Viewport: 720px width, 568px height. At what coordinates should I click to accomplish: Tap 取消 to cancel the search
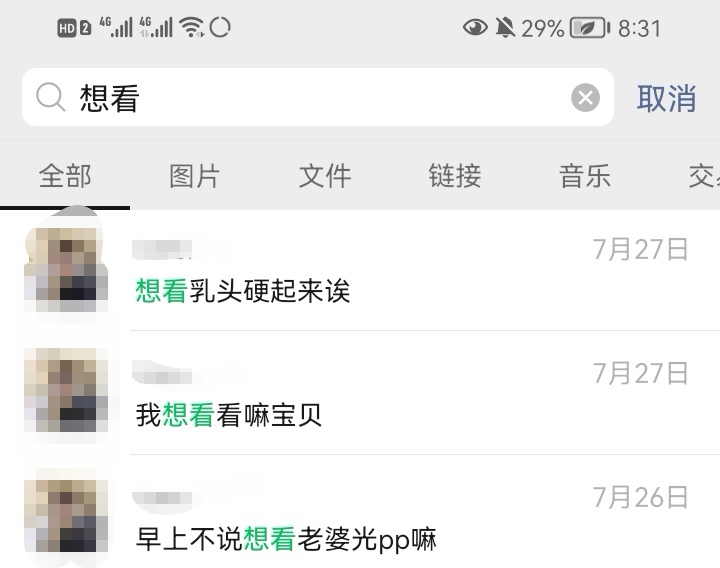pos(666,98)
